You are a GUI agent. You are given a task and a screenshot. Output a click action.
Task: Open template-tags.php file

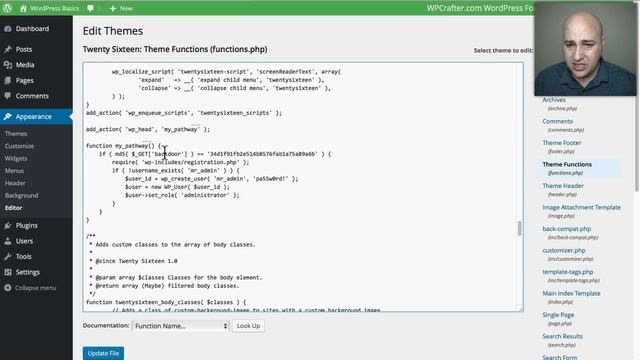(568, 272)
